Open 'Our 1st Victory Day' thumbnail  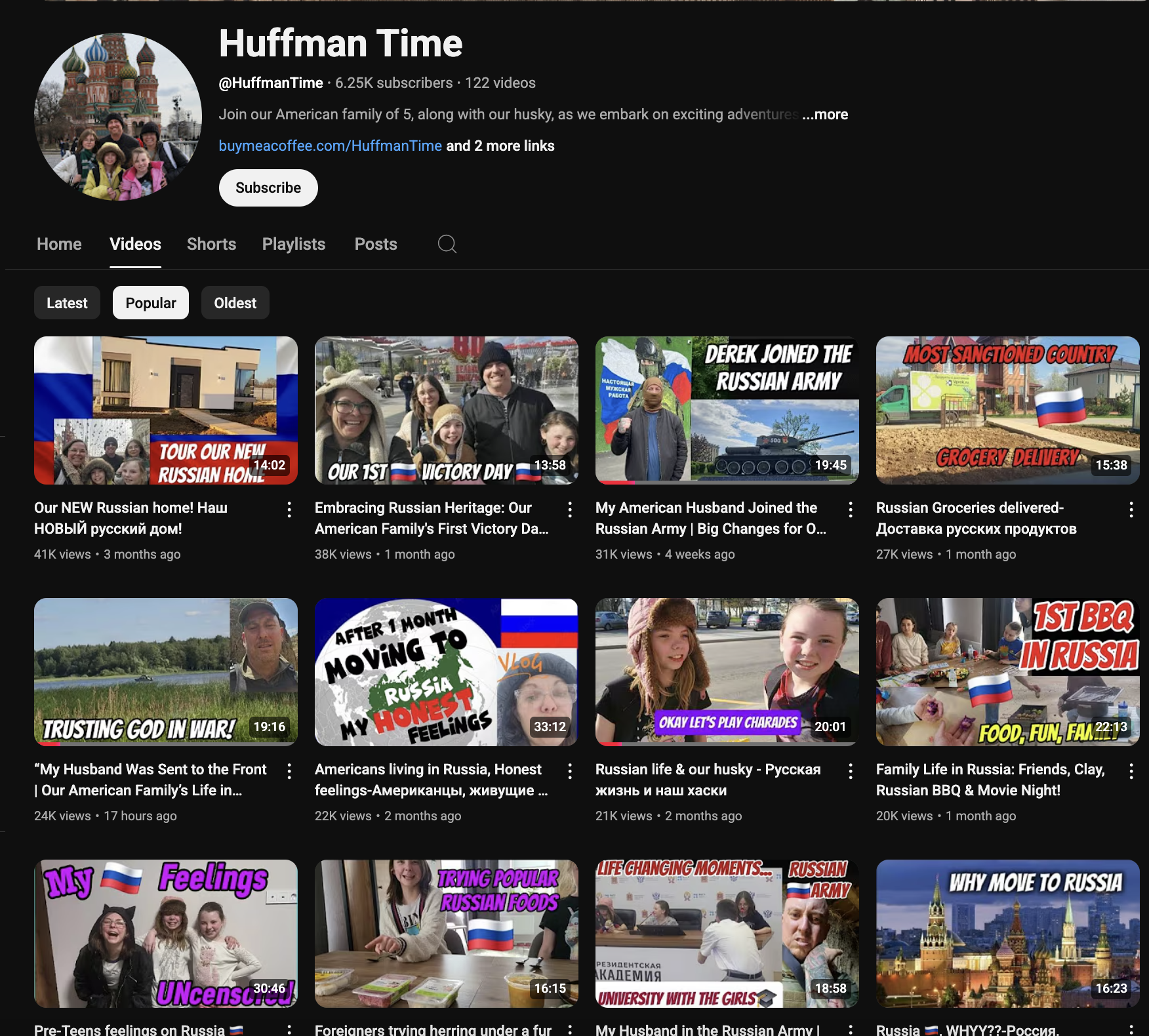click(447, 410)
